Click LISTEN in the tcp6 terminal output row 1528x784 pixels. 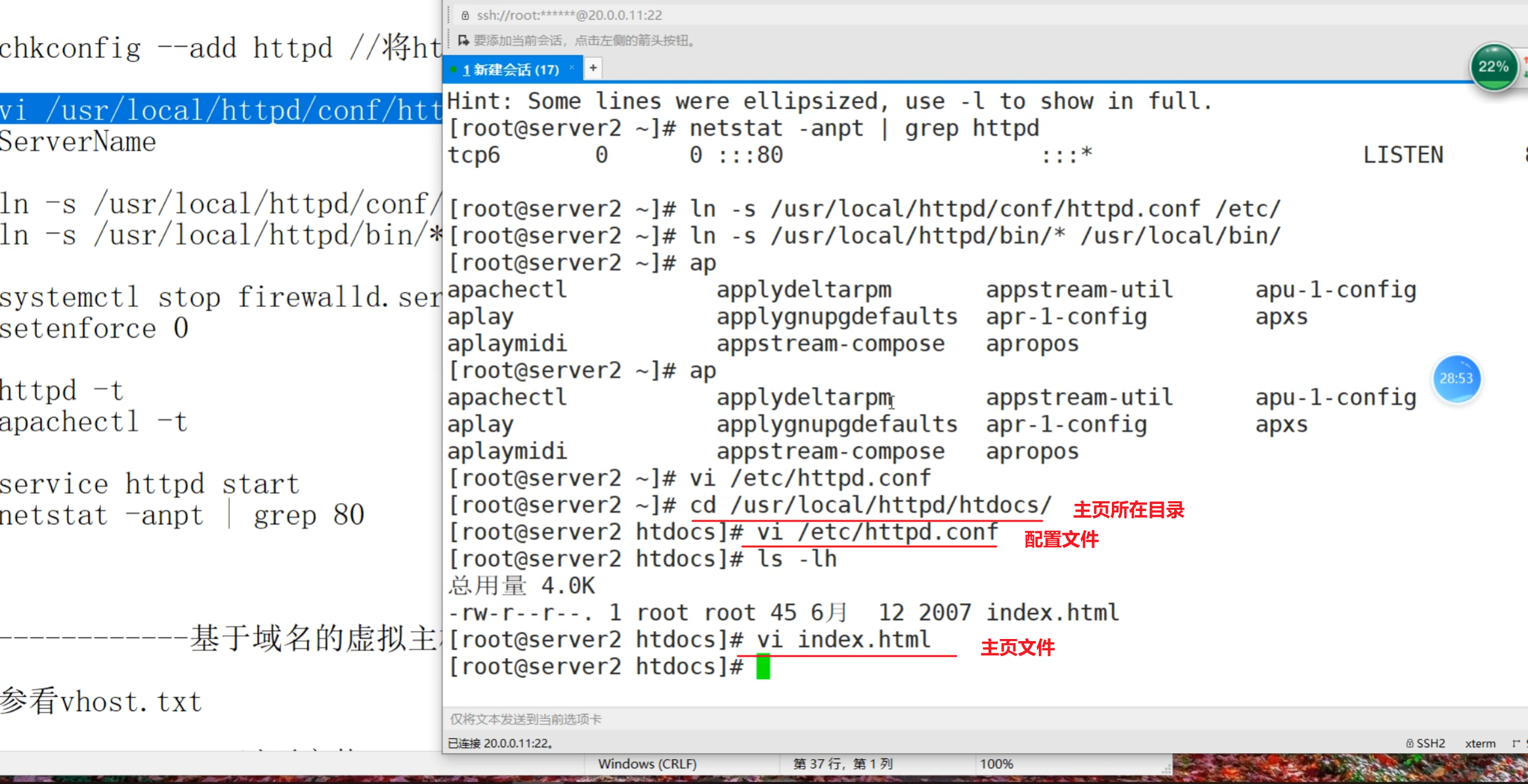click(x=1403, y=155)
